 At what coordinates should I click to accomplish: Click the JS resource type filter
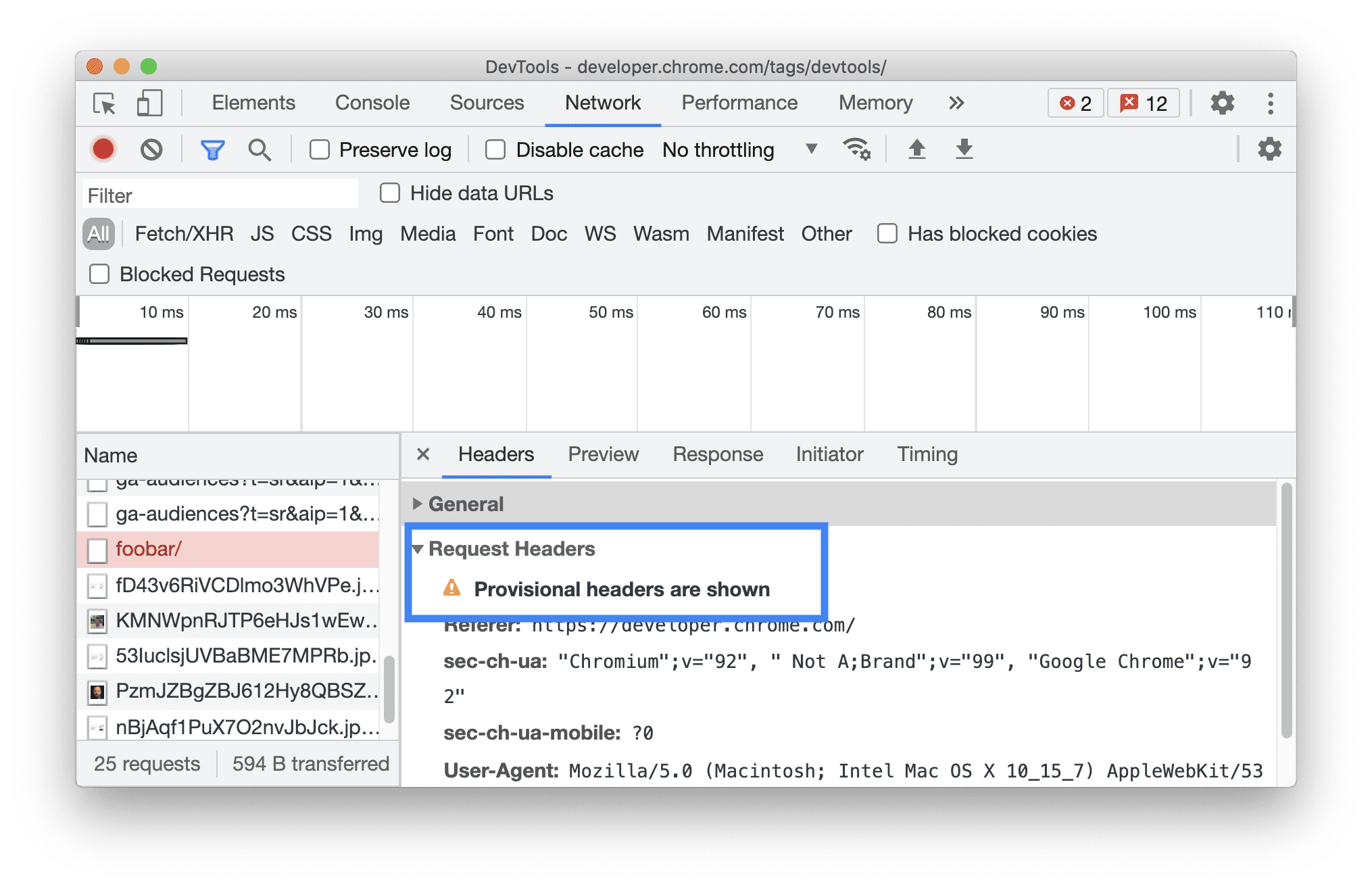[x=263, y=232]
